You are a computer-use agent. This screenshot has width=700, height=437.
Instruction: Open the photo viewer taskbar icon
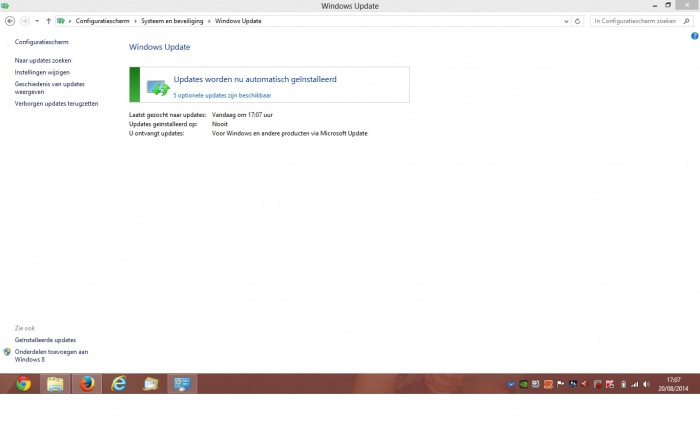(150, 384)
